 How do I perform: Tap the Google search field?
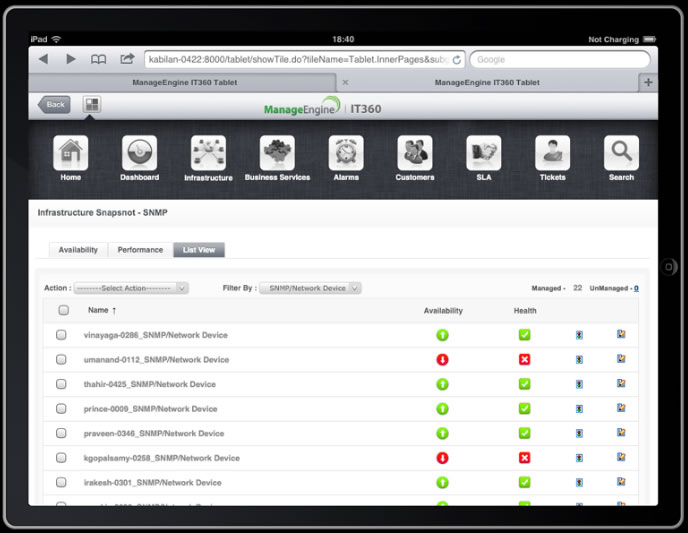click(560, 60)
